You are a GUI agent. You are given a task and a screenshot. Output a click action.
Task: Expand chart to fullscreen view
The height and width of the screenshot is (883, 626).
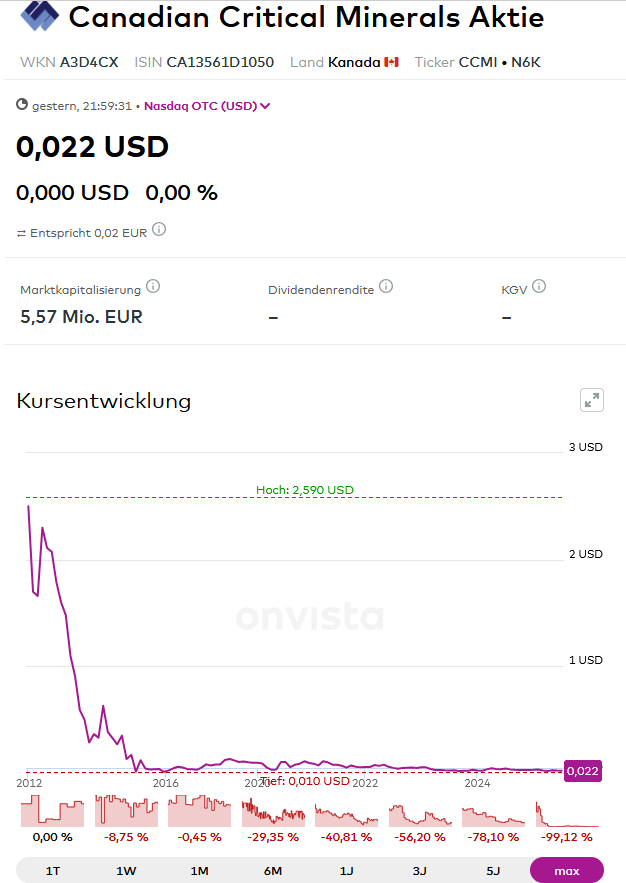[592, 400]
